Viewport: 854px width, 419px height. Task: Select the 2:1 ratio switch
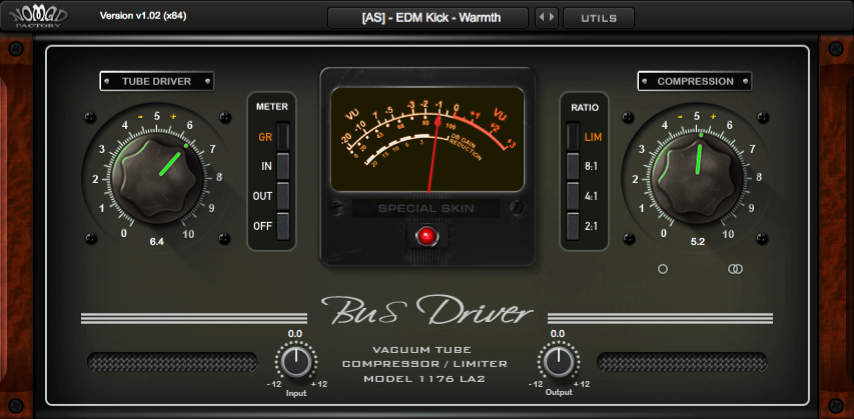(572, 226)
